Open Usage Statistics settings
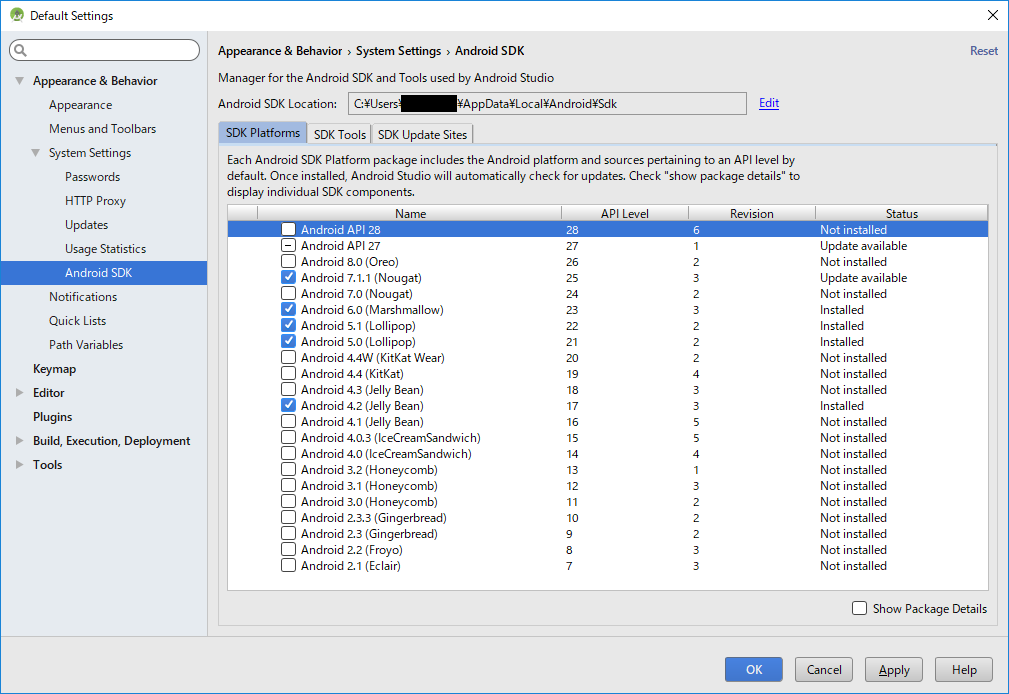The image size is (1009, 694). [x=105, y=249]
